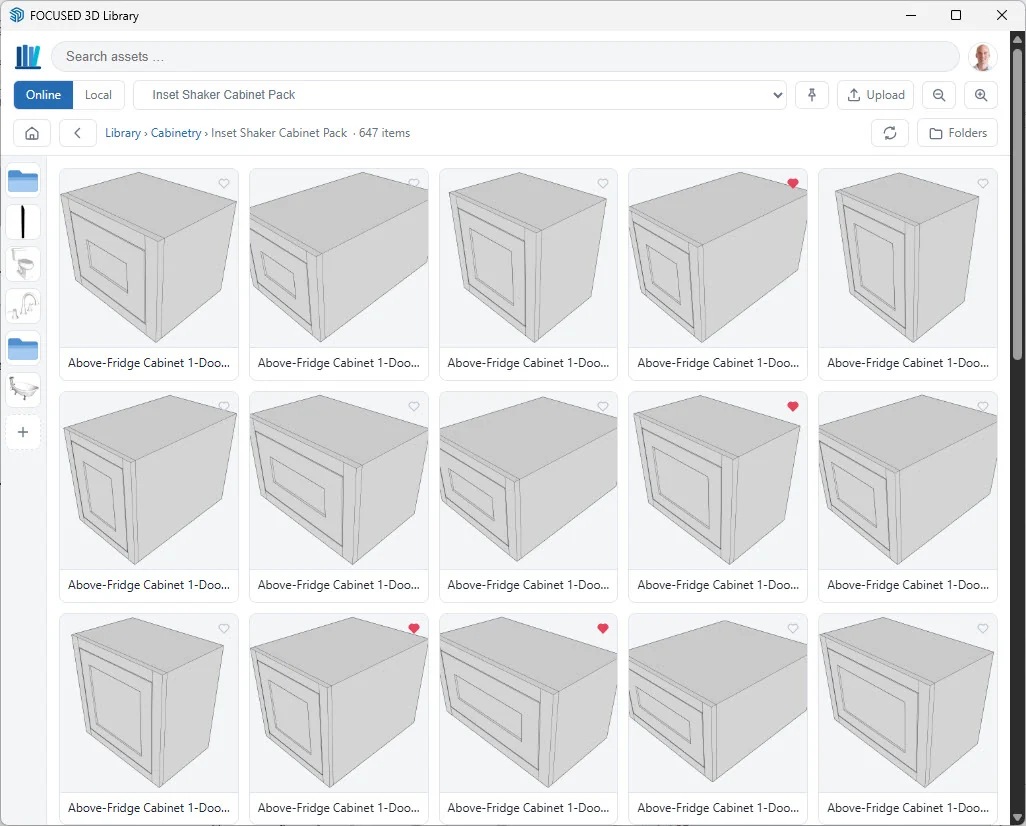The image size is (1026, 826).
Task: Open the bathtub shortcut in sidebar
Action: click(24, 390)
